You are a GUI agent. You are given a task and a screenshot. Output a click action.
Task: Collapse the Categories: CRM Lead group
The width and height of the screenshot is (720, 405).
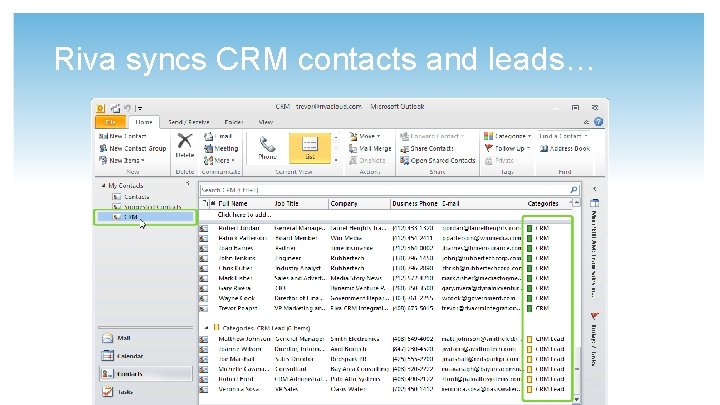pos(206,328)
